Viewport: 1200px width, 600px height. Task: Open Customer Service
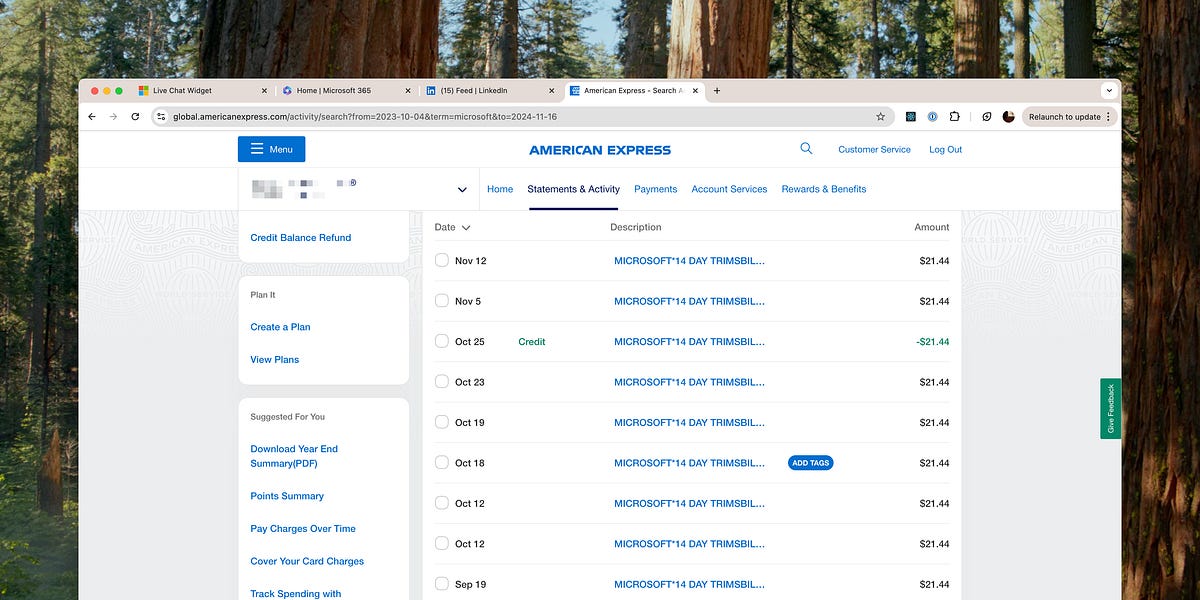coord(874,149)
